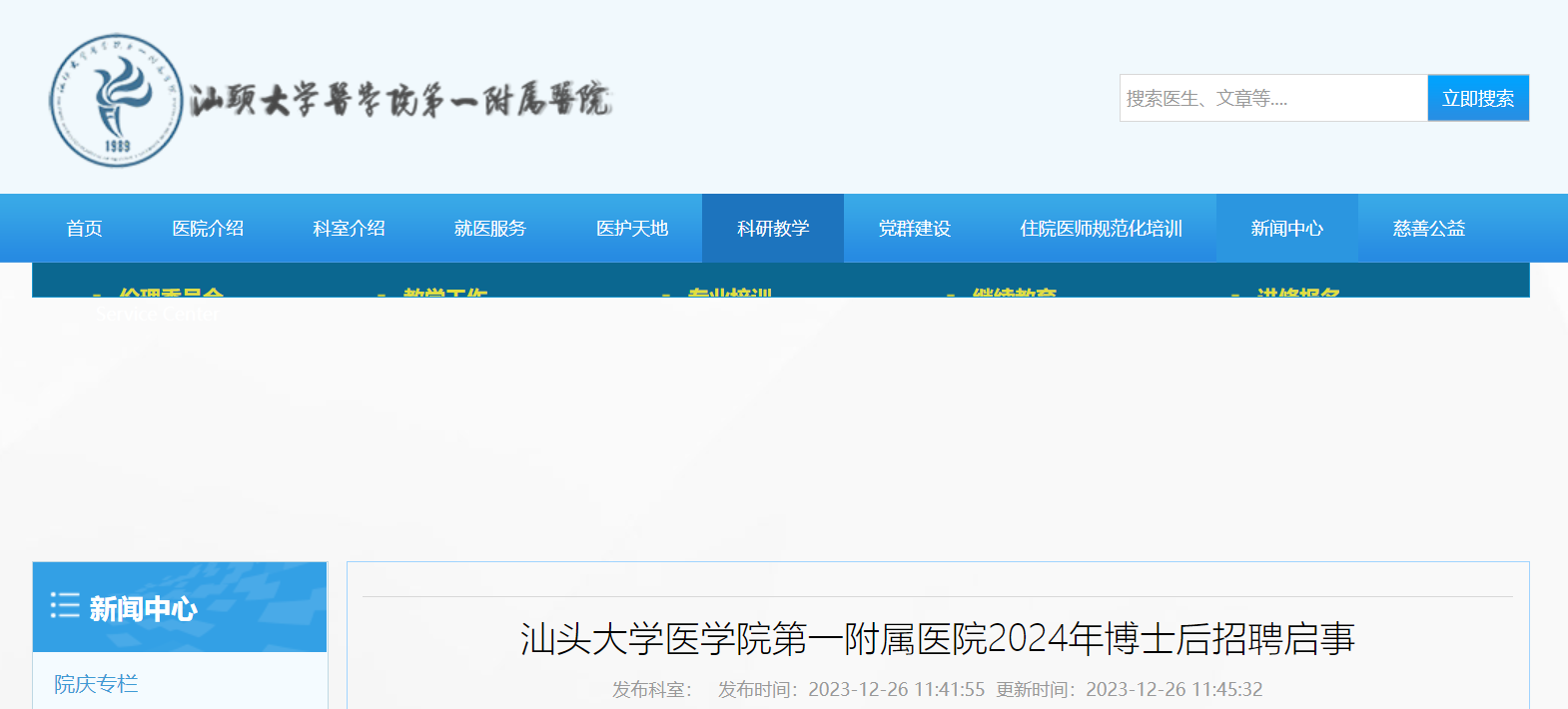The height and width of the screenshot is (709, 1568).
Task: Open 住院医师规范化培训 menu item
Action: tap(1101, 229)
